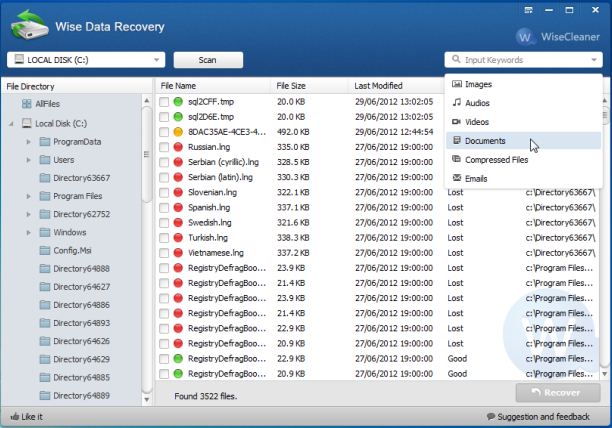612x428 pixels.
Task: Click the AllFiles grid icon
Action: tap(27, 104)
